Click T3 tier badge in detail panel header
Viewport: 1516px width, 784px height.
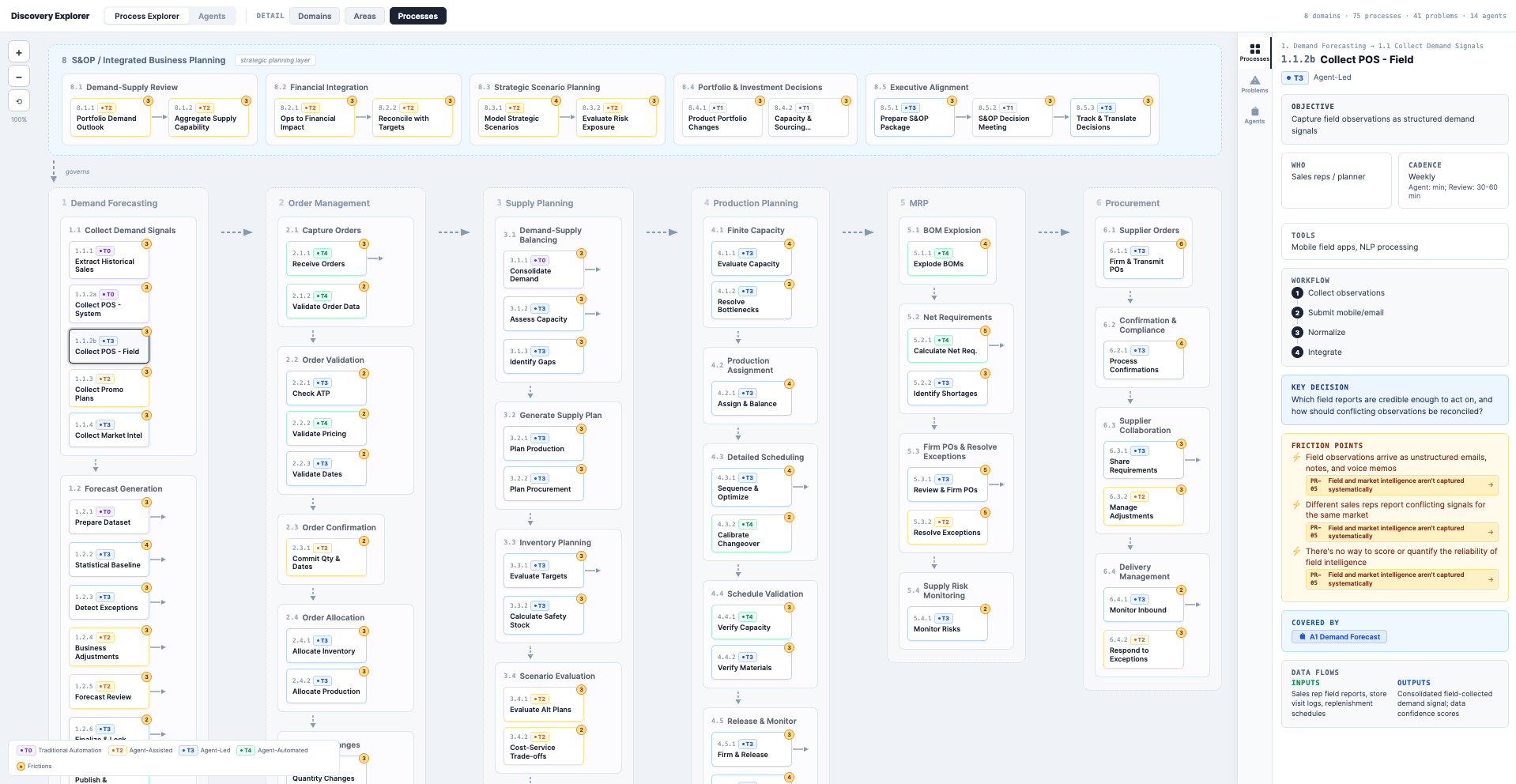1294,77
